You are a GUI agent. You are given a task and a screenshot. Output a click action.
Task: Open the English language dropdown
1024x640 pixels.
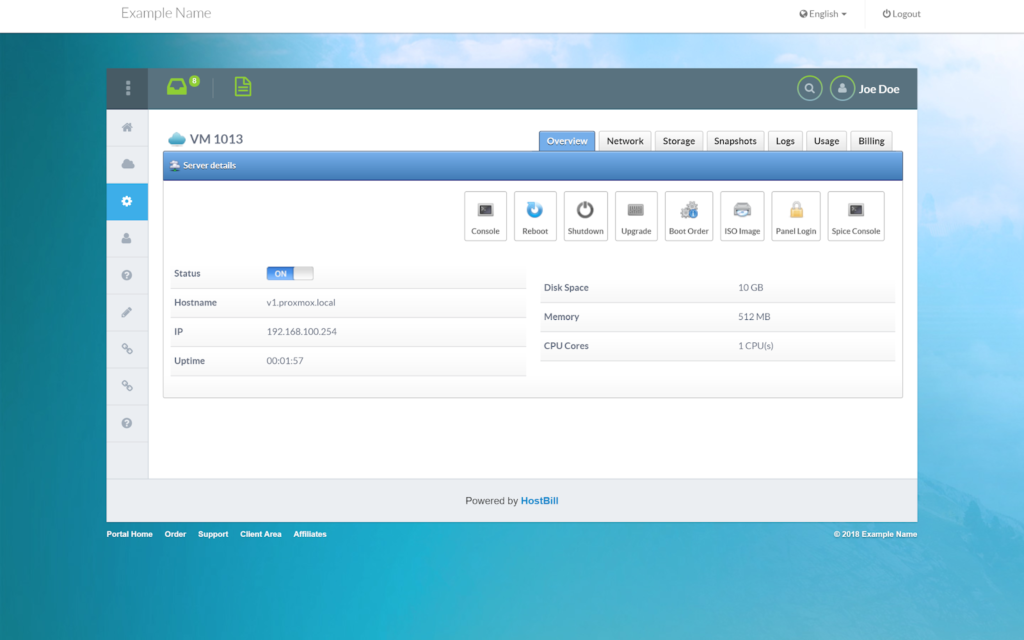tap(823, 14)
